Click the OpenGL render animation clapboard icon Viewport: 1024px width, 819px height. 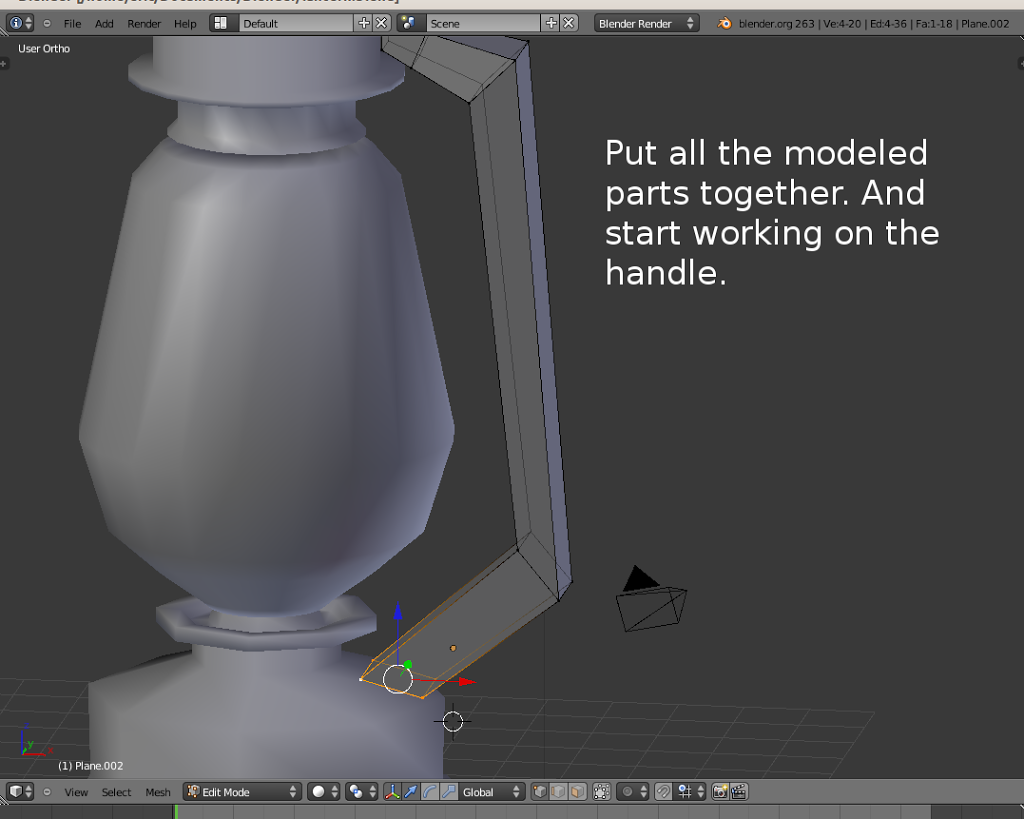click(739, 791)
